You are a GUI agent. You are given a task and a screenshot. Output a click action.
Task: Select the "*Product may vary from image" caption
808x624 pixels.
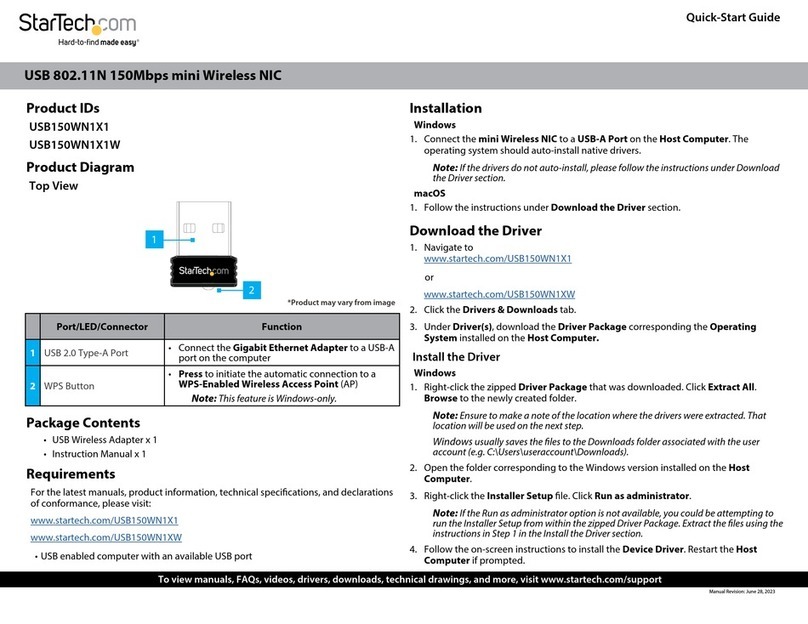(341, 302)
